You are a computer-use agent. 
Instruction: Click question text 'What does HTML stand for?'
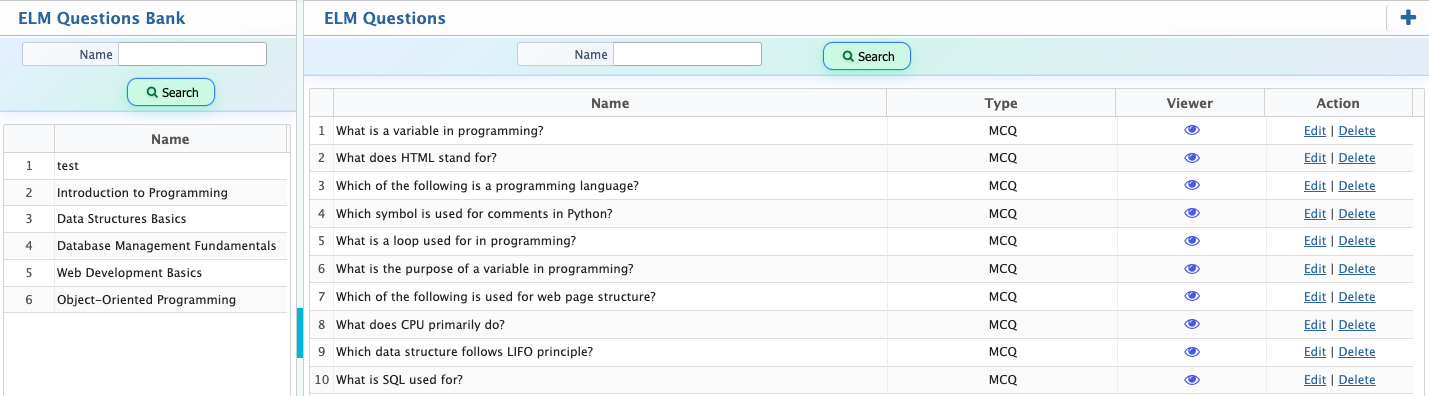click(x=416, y=158)
